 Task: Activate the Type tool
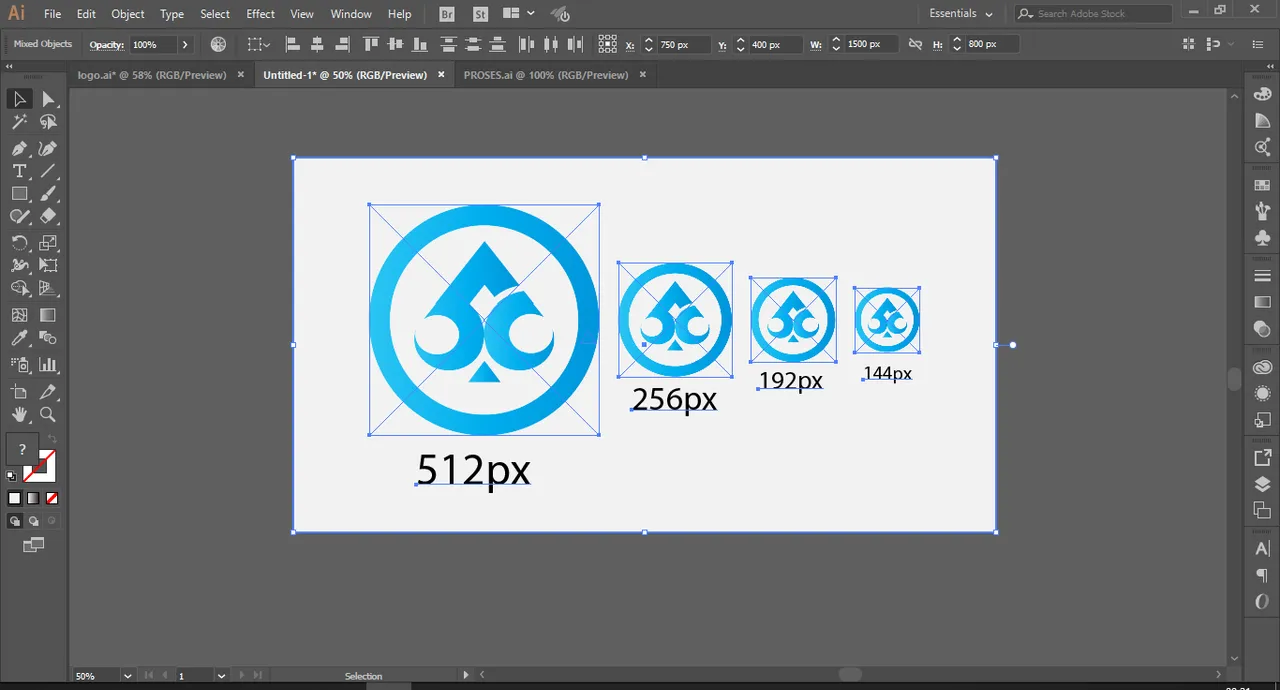[19, 171]
